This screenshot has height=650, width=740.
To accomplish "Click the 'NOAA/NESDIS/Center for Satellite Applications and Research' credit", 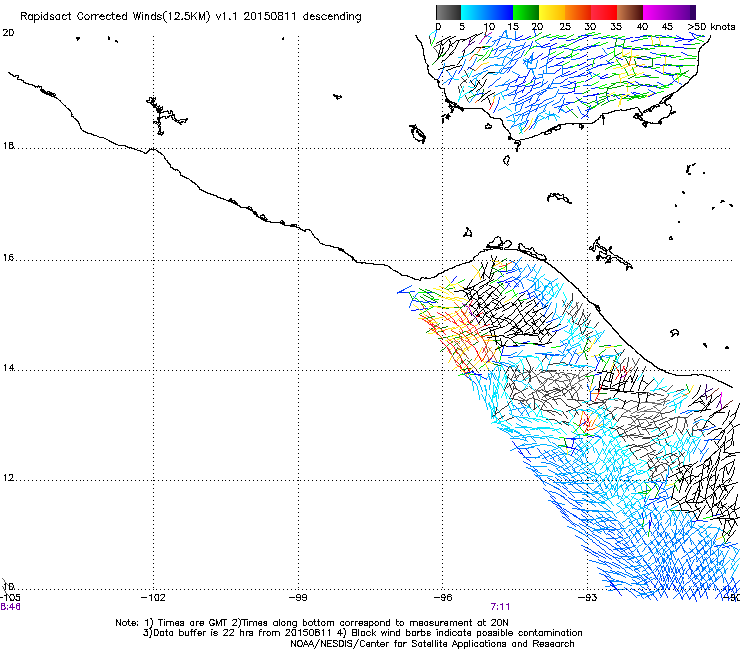I will click(x=432, y=644).
